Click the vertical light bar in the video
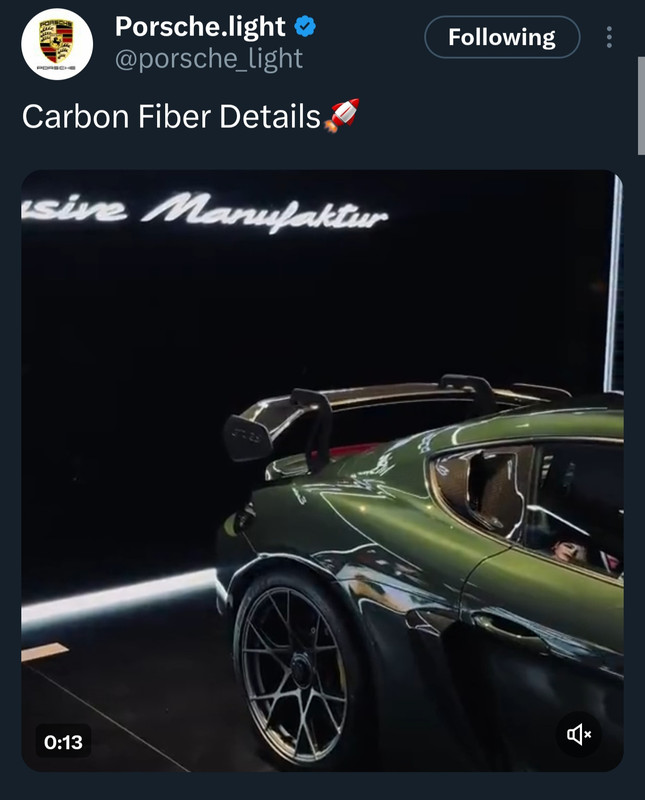This screenshot has height=800, width=645. point(614,284)
